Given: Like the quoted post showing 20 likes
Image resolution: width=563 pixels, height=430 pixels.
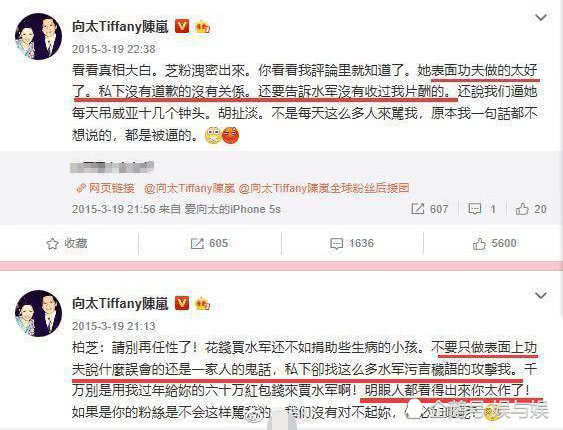Looking at the screenshot, I should click(531, 209).
